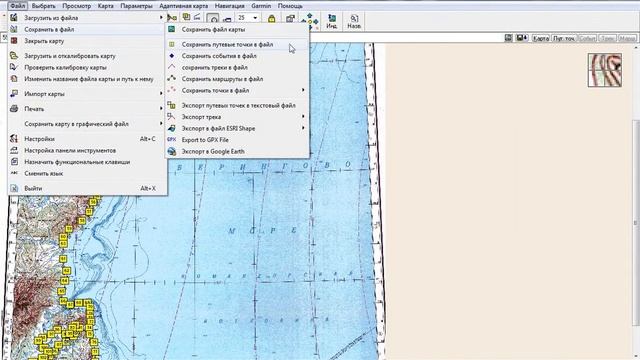Open the Помощь menu
Screen dimensions: 640x360
pyautogui.click(x=290, y=6)
